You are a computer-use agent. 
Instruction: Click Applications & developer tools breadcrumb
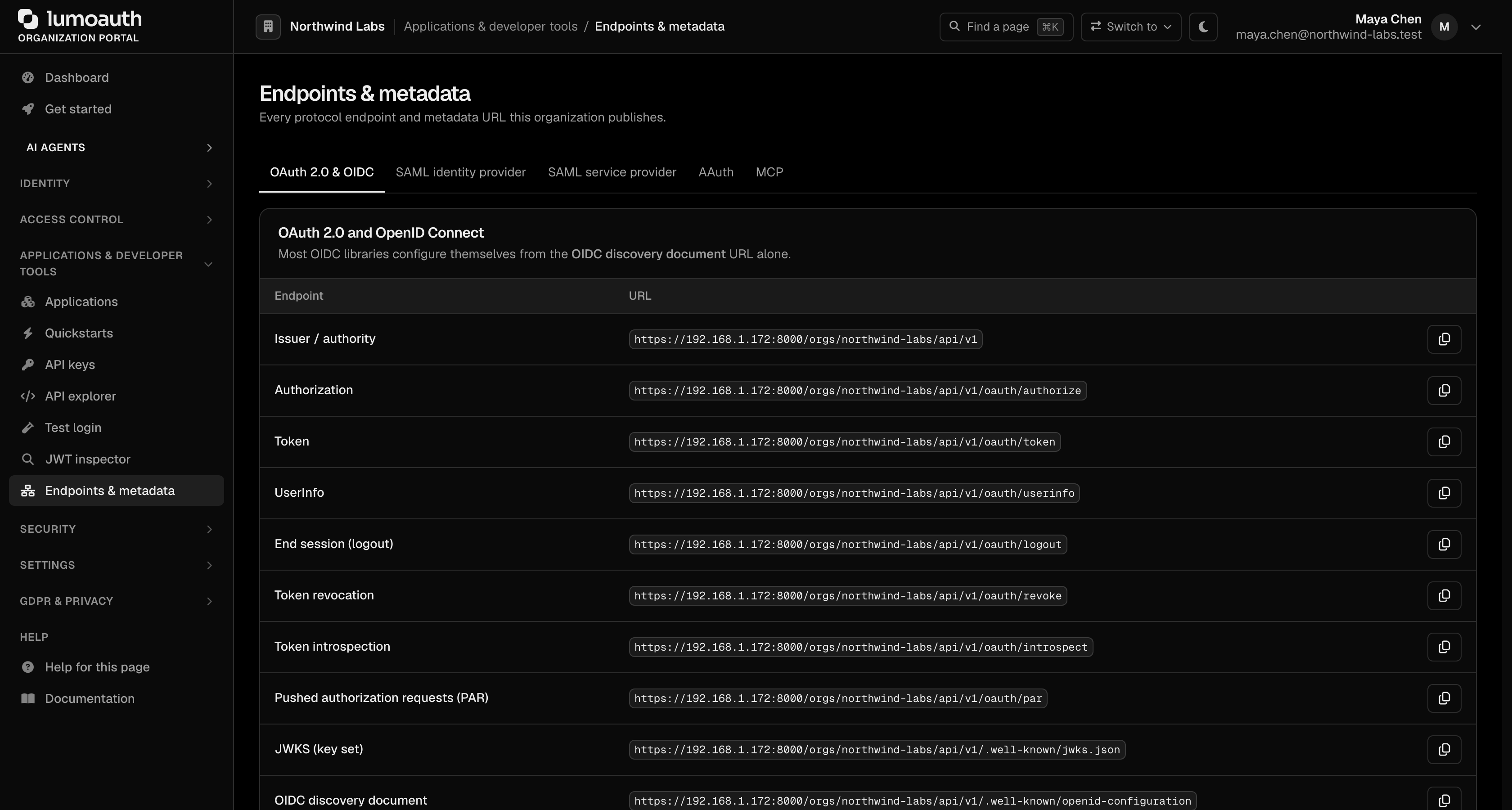(x=490, y=27)
